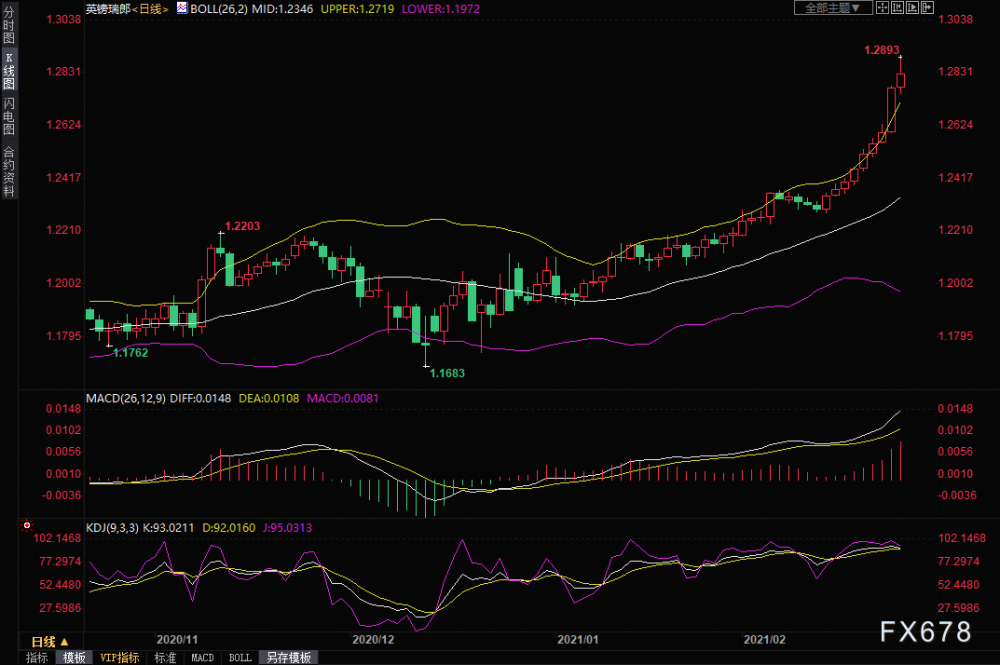The image size is (1000, 665).
Task: Click the 2021/02 date axis label
Action: 765,639
